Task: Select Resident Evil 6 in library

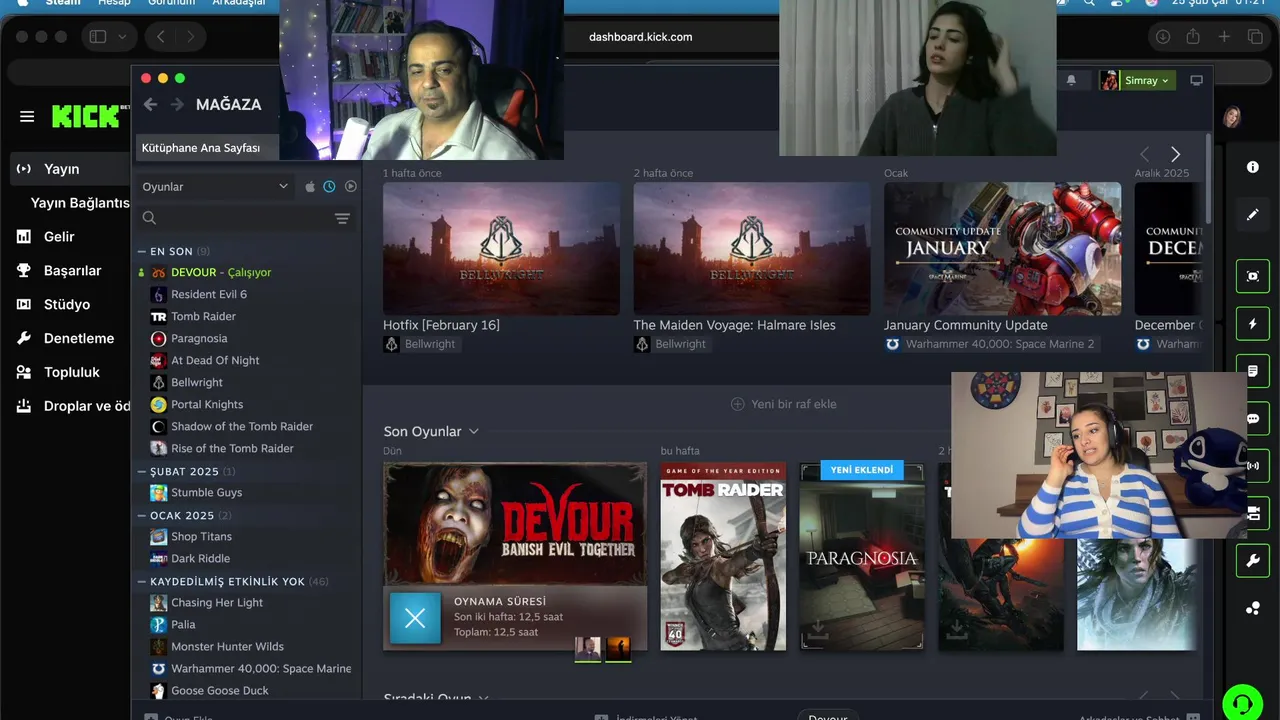Action: point(209,294)
